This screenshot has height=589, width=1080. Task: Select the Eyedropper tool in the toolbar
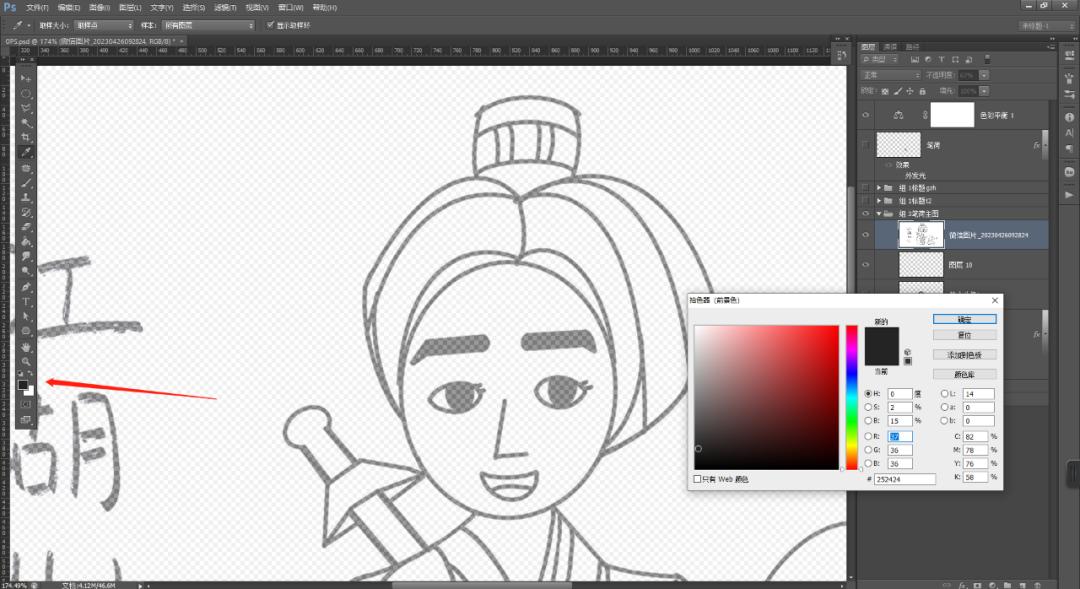coord(26,152)
